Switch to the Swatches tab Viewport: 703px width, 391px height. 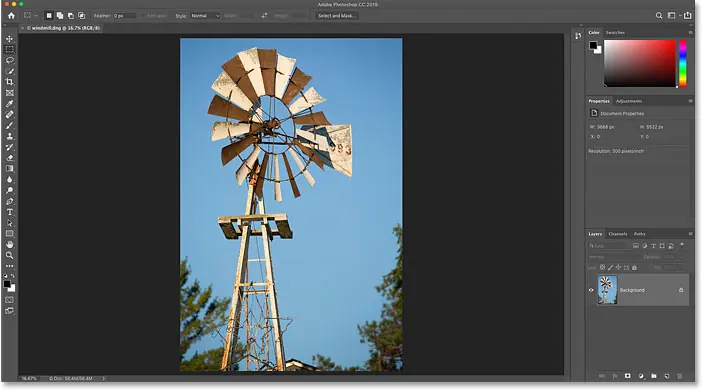pyautogui.click(x=615, y=32)
